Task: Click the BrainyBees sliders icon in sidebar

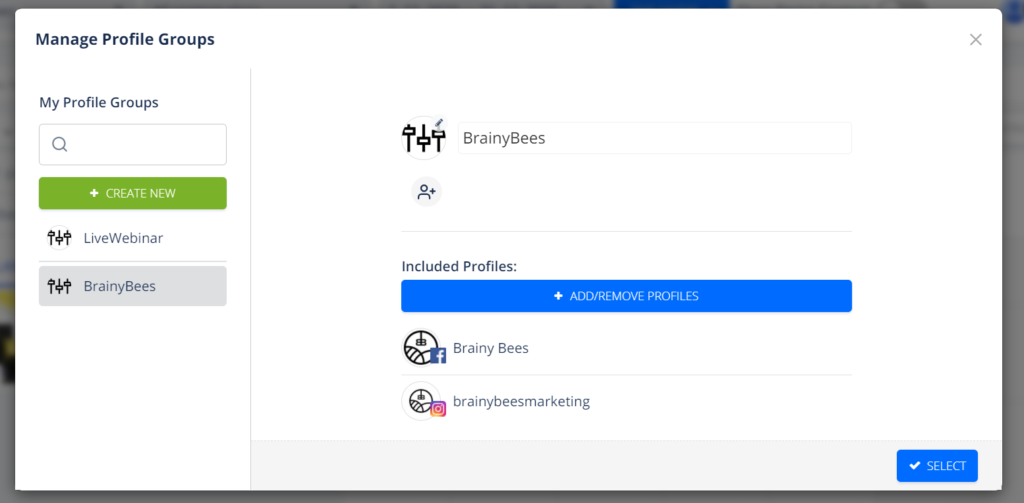Action: pos(59,285)
